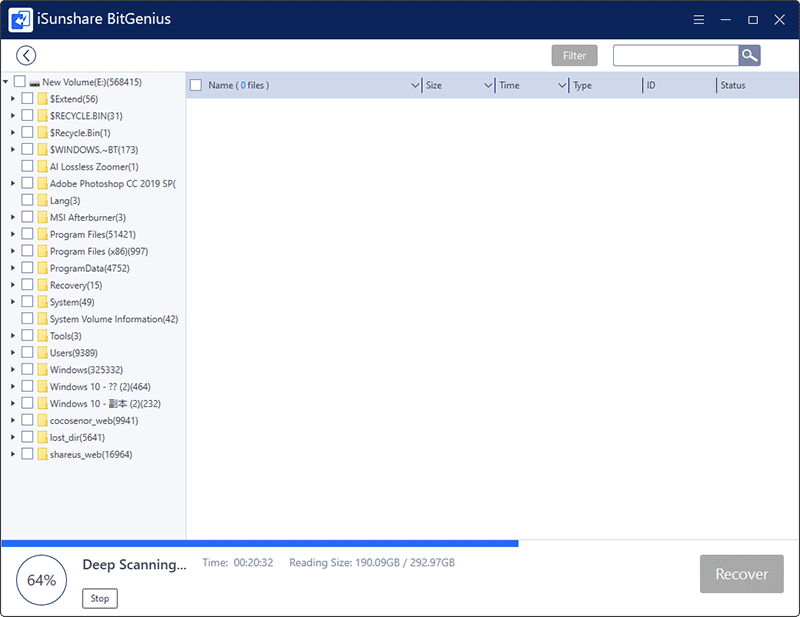Viewport: 800px width, 617px height.
Task: Click the Recover button
Action: [x=741, y=574]
